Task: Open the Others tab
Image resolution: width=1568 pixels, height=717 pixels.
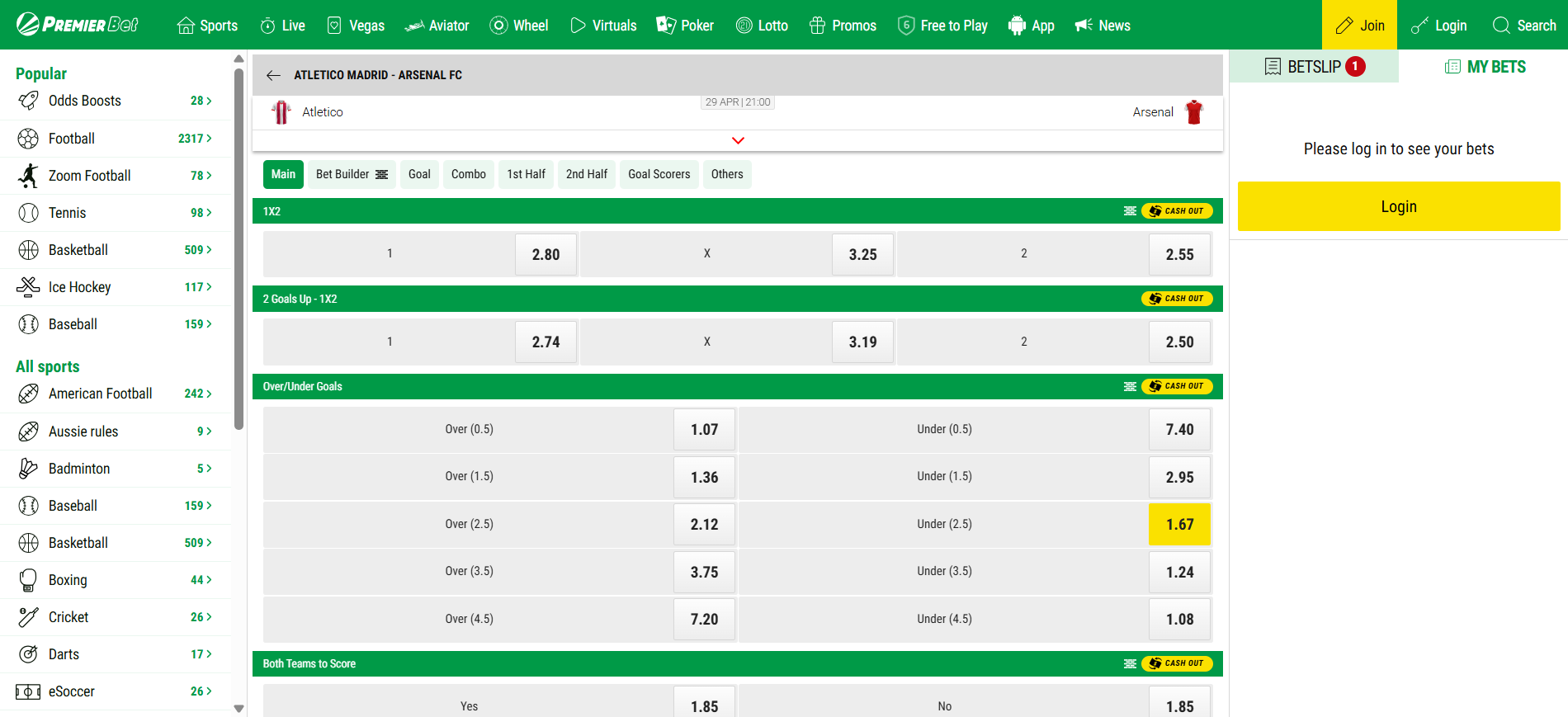Action: [727, 174]
